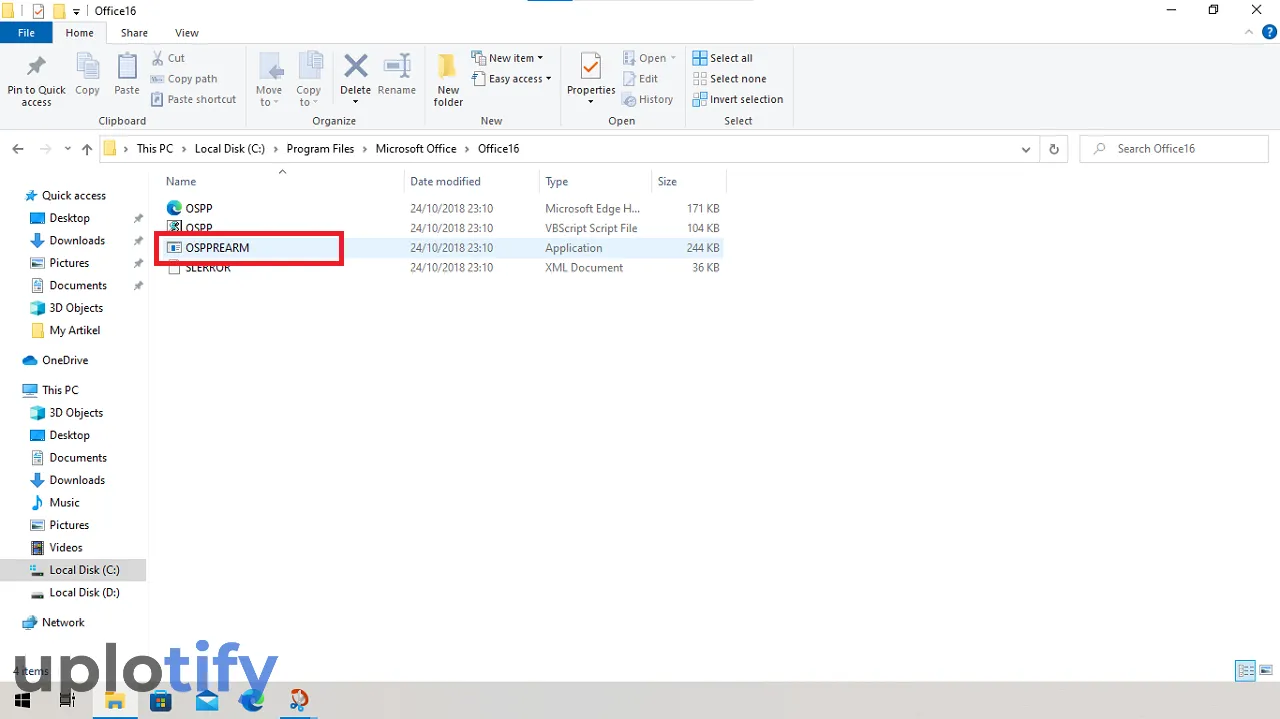Image resolution: width=1280 pixels, height=719 pixels.
Task: Switch to the Home tab
Action: point(80,33)
